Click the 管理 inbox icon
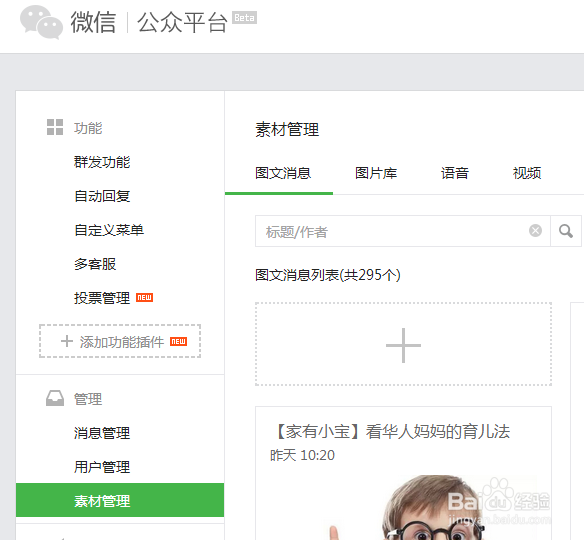 tap(55, 398)
